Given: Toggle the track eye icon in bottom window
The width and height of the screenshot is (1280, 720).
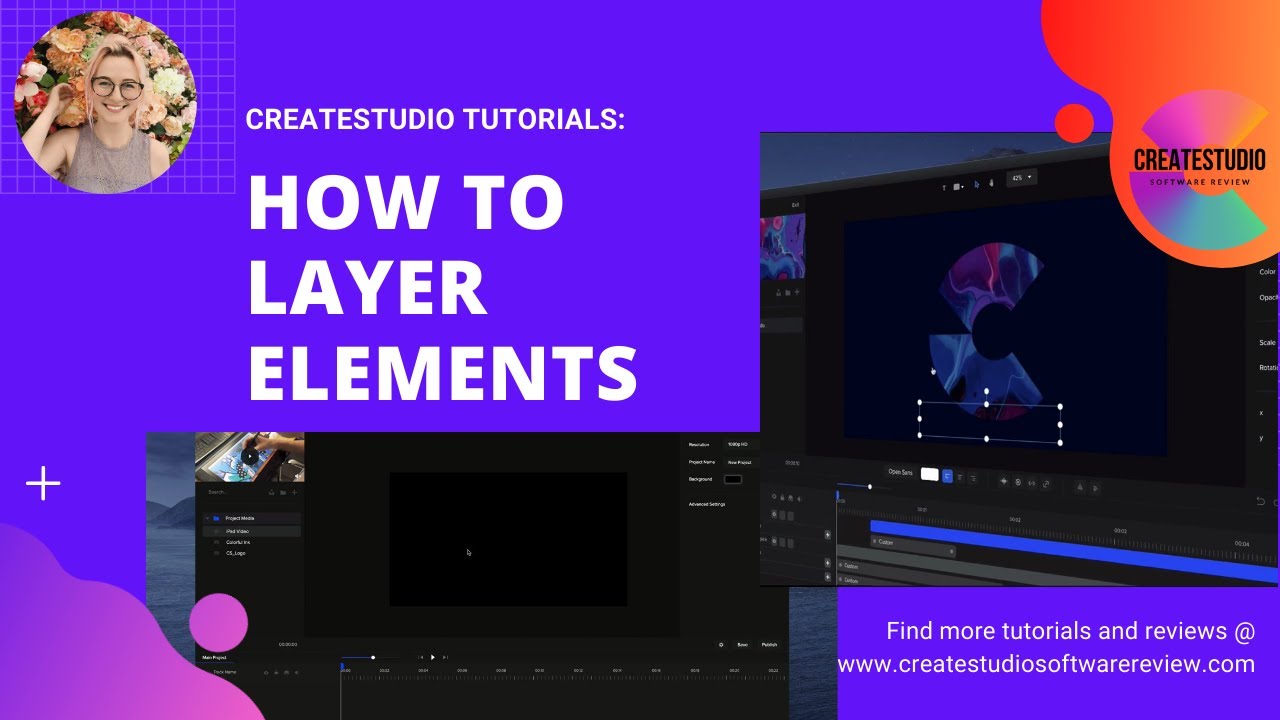Looking at the screenshot, I should tap(266, 672).
